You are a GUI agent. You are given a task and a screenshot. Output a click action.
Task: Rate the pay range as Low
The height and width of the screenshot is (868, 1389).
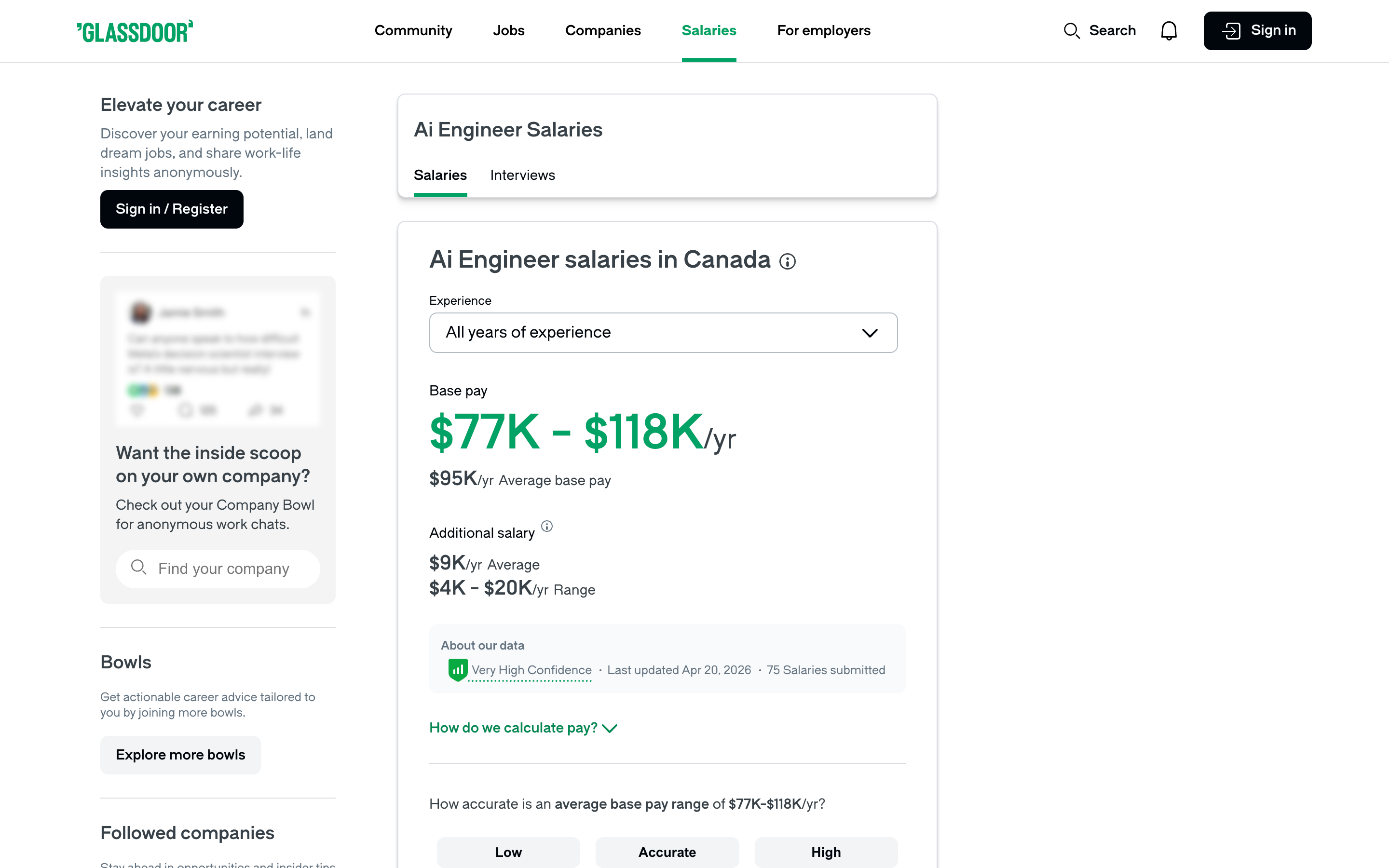(508, 852)
